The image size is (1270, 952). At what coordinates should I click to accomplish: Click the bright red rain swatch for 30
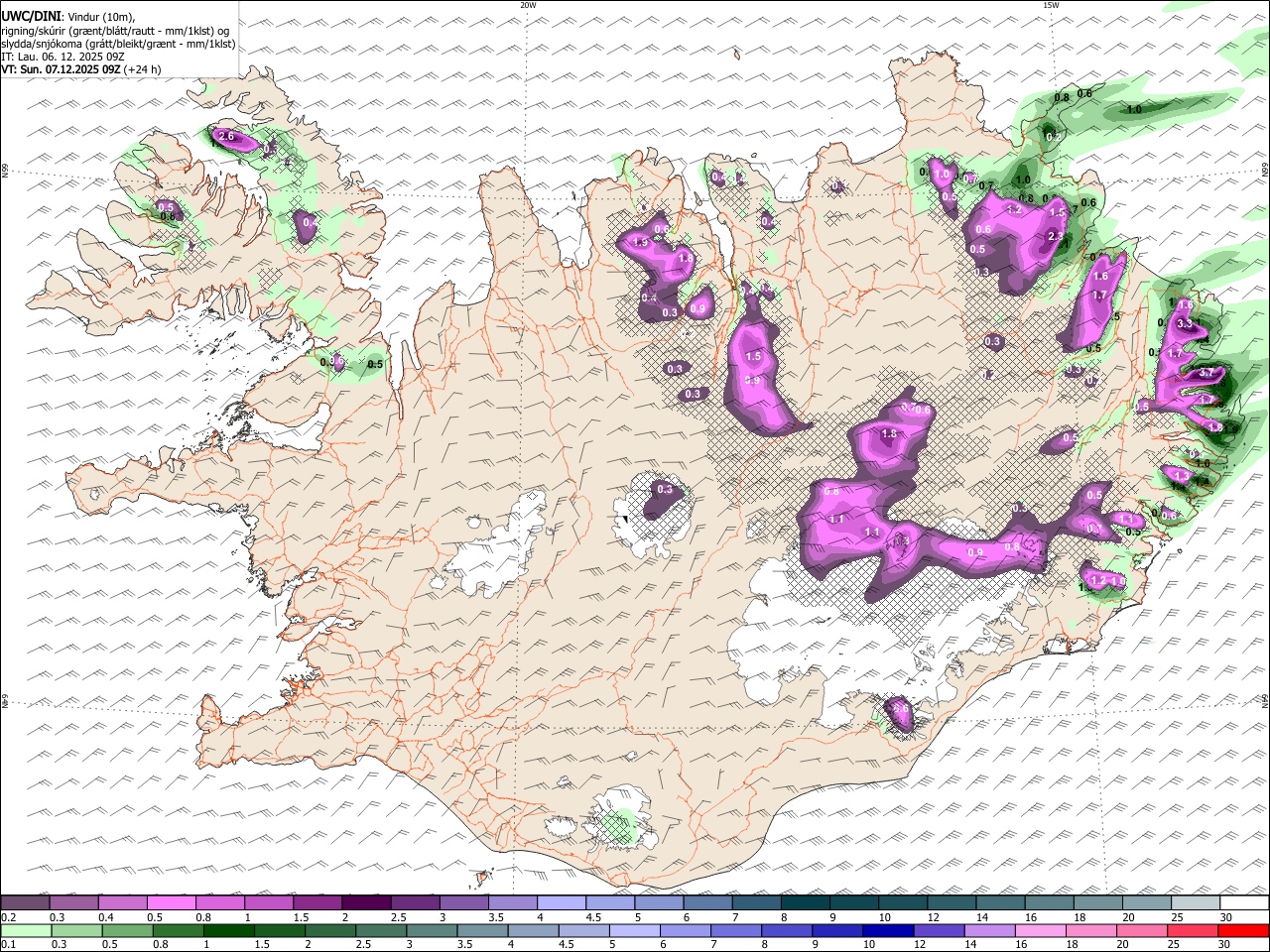pyautogui.click(x=1244, y=931)
